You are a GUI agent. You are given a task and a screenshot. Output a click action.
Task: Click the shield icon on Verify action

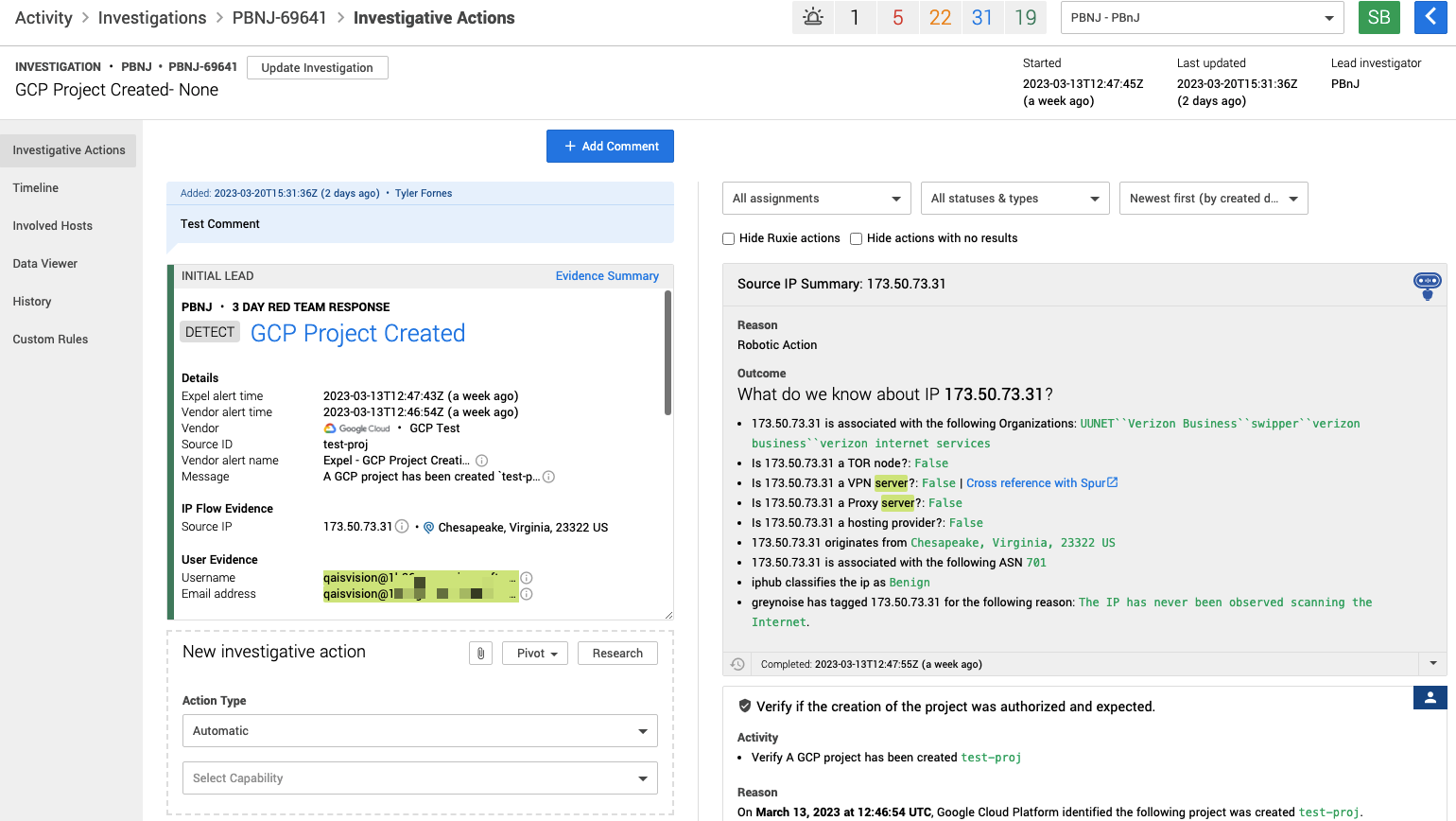(x=744, y=706)
